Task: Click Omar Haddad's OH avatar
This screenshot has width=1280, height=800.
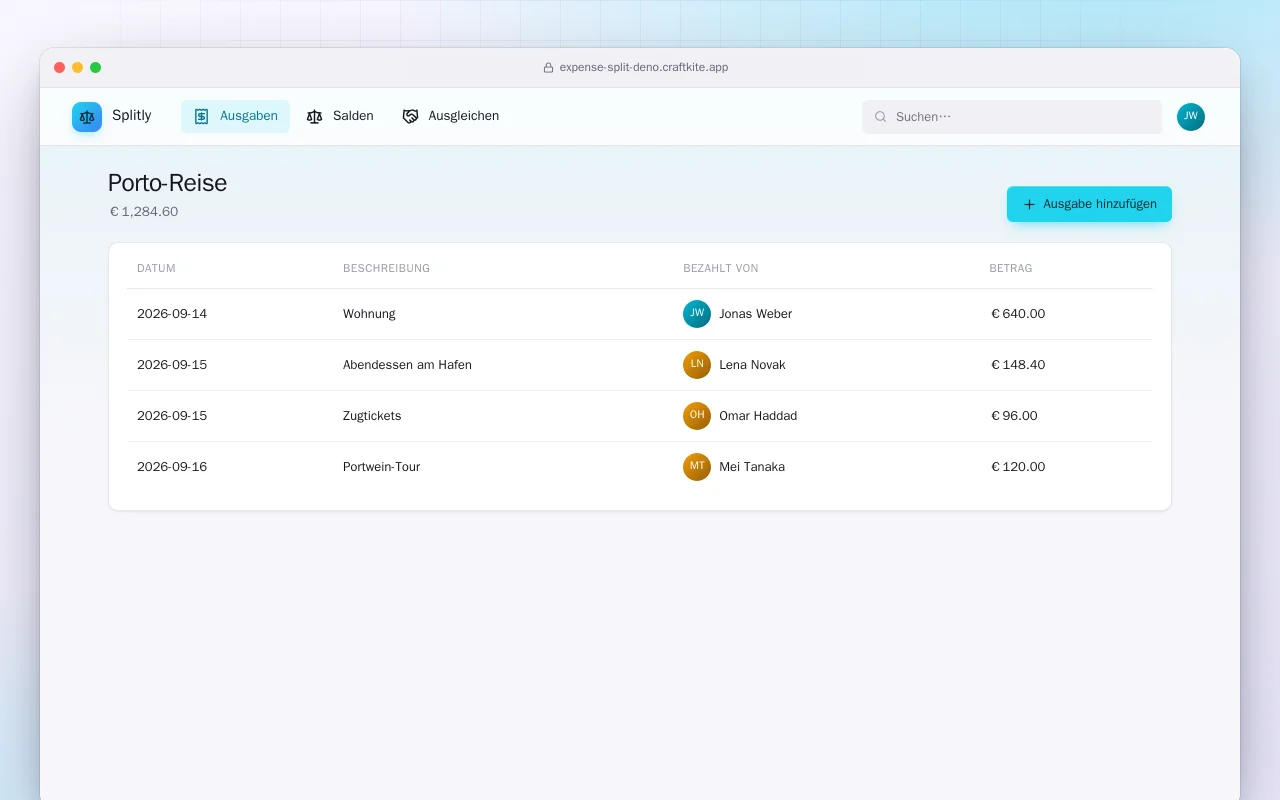Action: [697, 416]
